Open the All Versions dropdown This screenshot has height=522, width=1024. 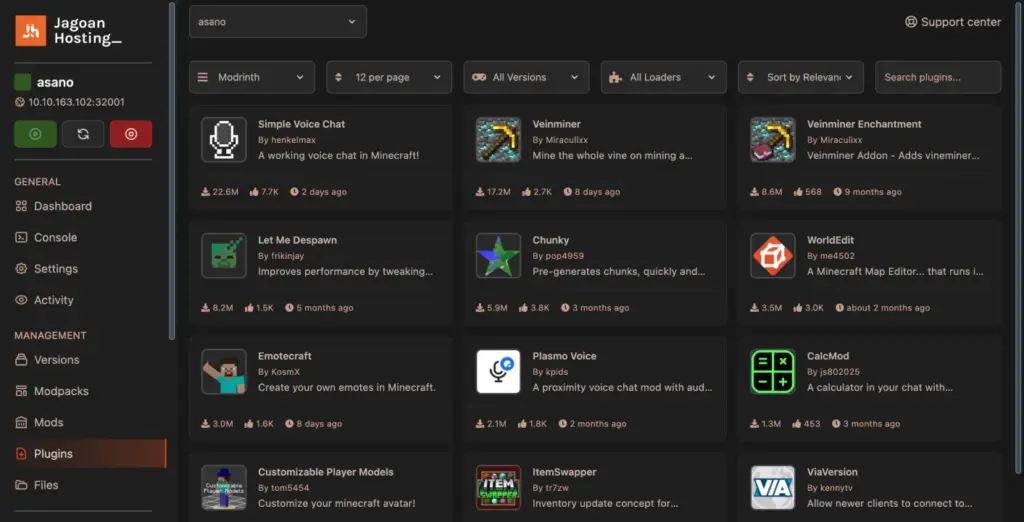(x=526, y=77)
